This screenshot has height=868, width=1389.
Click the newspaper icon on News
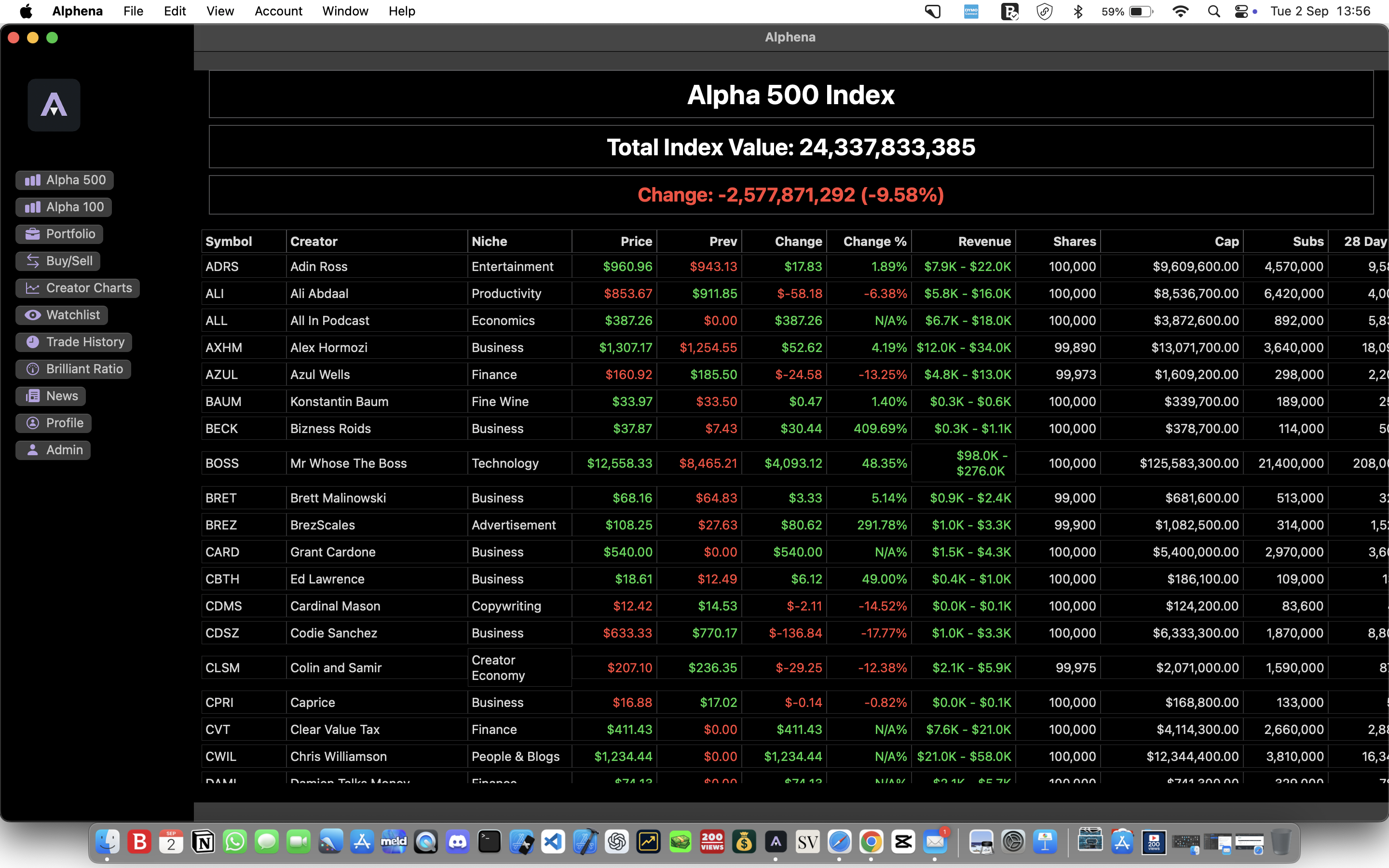click(x=33, y=396)
